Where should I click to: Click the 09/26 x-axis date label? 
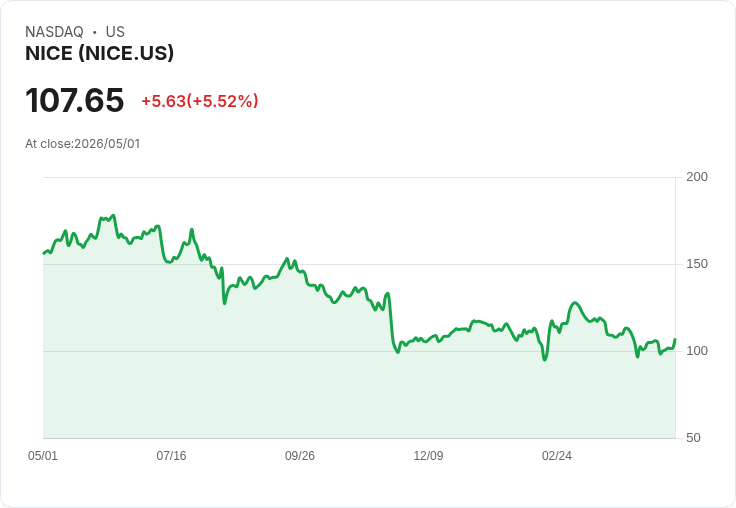pos(300,455)
